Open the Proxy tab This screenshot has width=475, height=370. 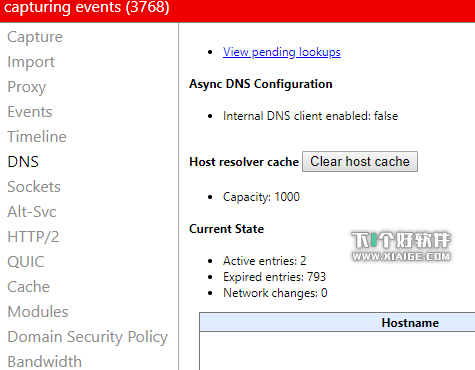click(27, 87)
